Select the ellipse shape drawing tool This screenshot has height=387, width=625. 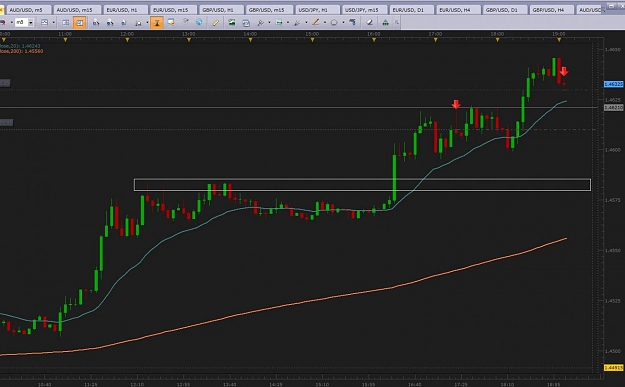(334, 23)
